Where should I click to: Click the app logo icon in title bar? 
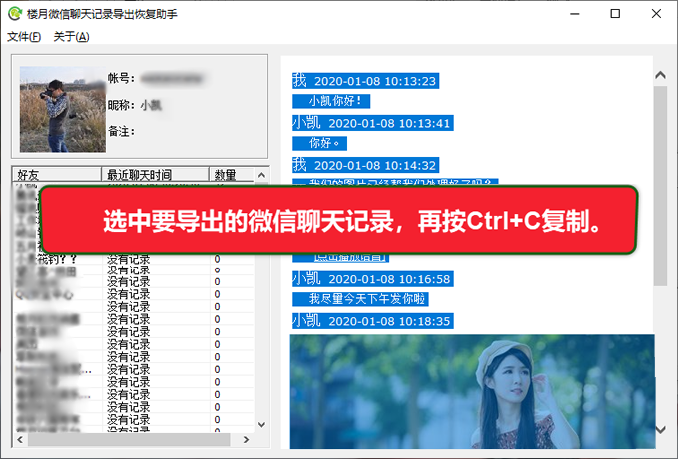pyautogui.click(x=15, y=14)
